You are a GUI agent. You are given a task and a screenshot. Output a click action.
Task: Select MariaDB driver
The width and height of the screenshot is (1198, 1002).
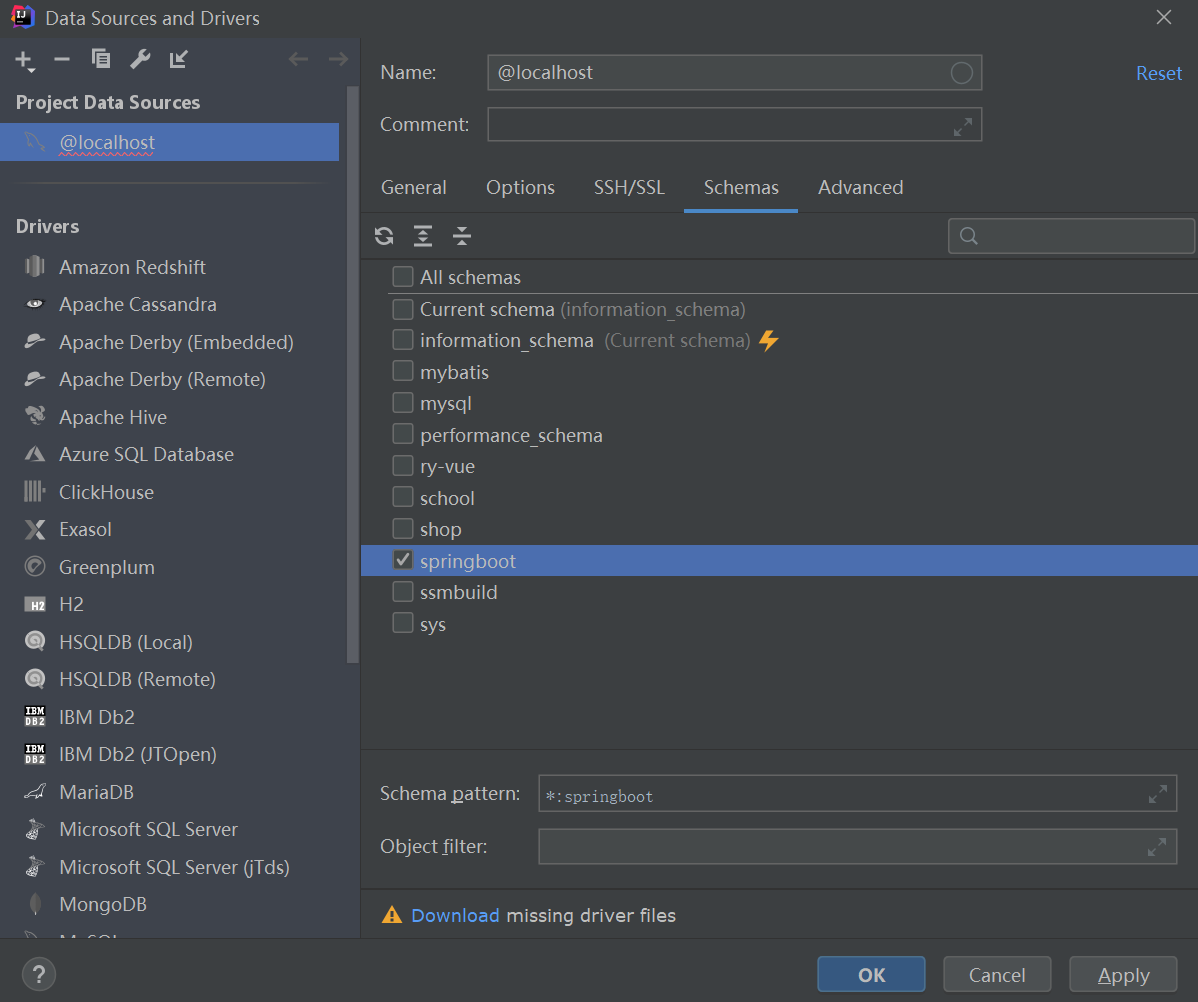coord(96,792)
